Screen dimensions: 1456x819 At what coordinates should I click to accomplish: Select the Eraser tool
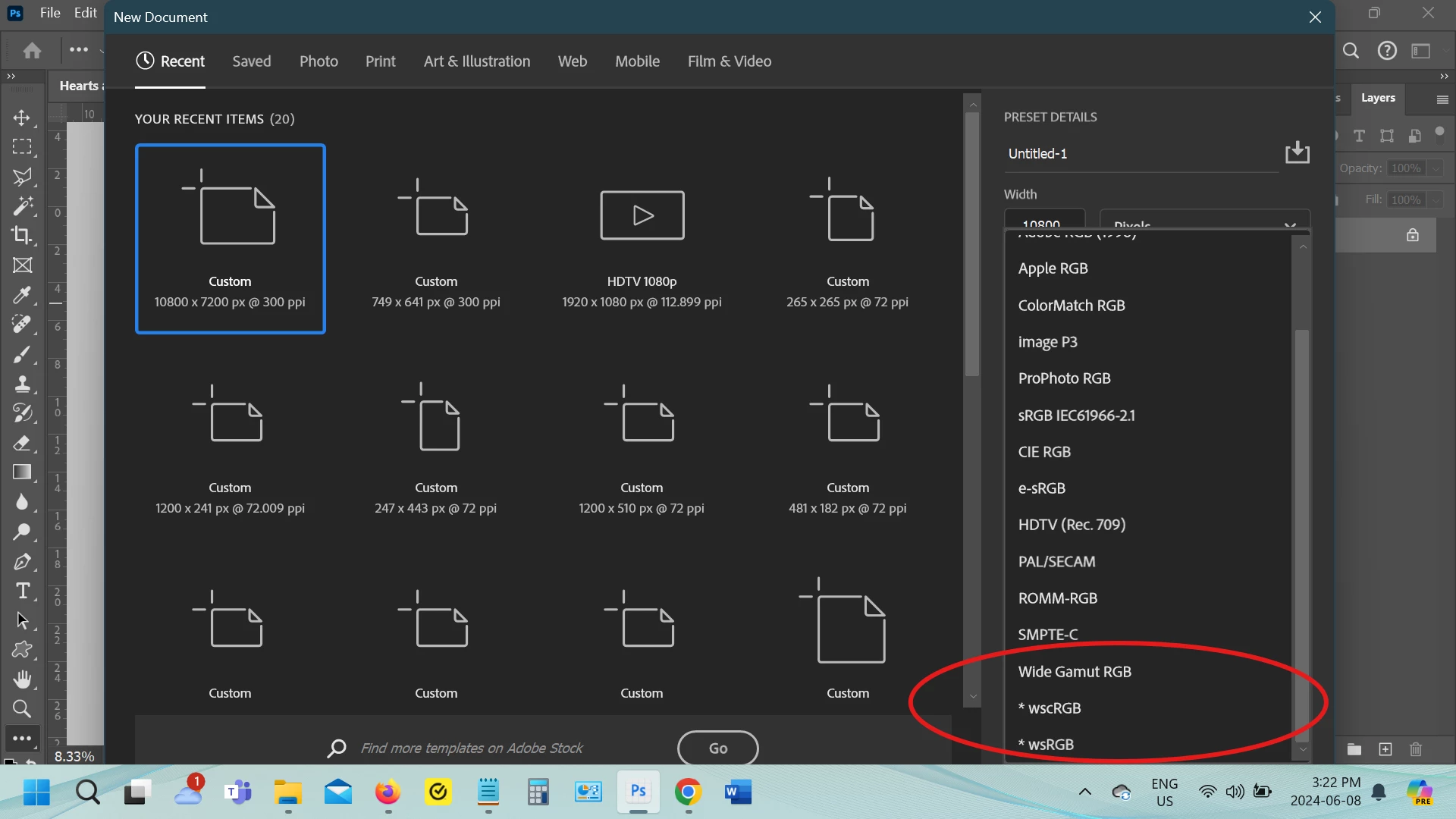[x=22, y=443]
